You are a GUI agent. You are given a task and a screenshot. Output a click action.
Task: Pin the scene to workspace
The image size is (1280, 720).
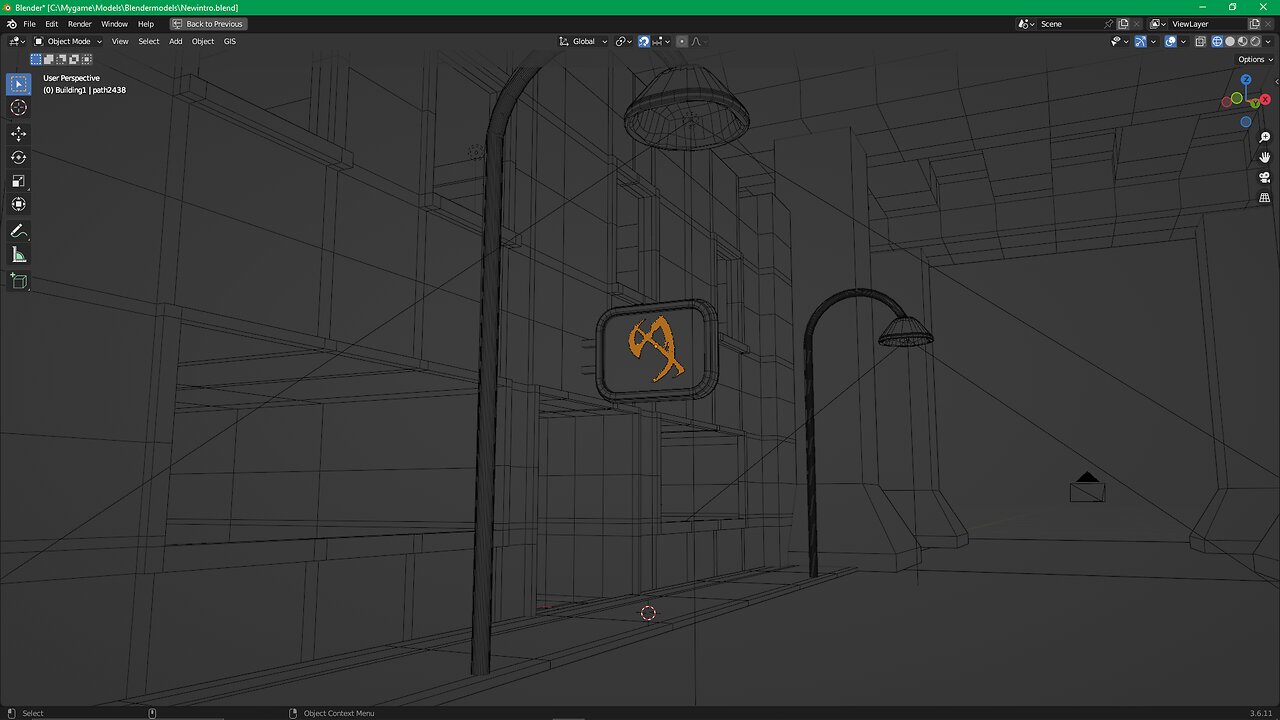pos(1108,23)
